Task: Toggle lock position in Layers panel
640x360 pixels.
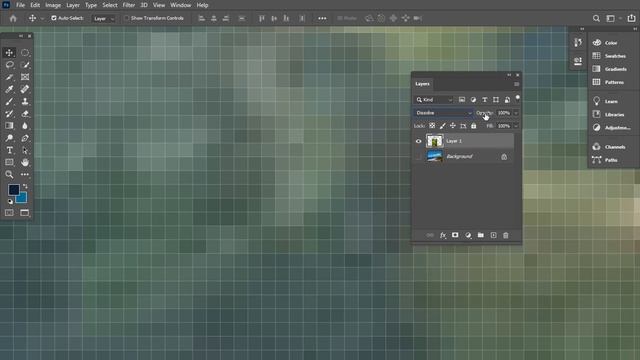Action: point(453,126)
